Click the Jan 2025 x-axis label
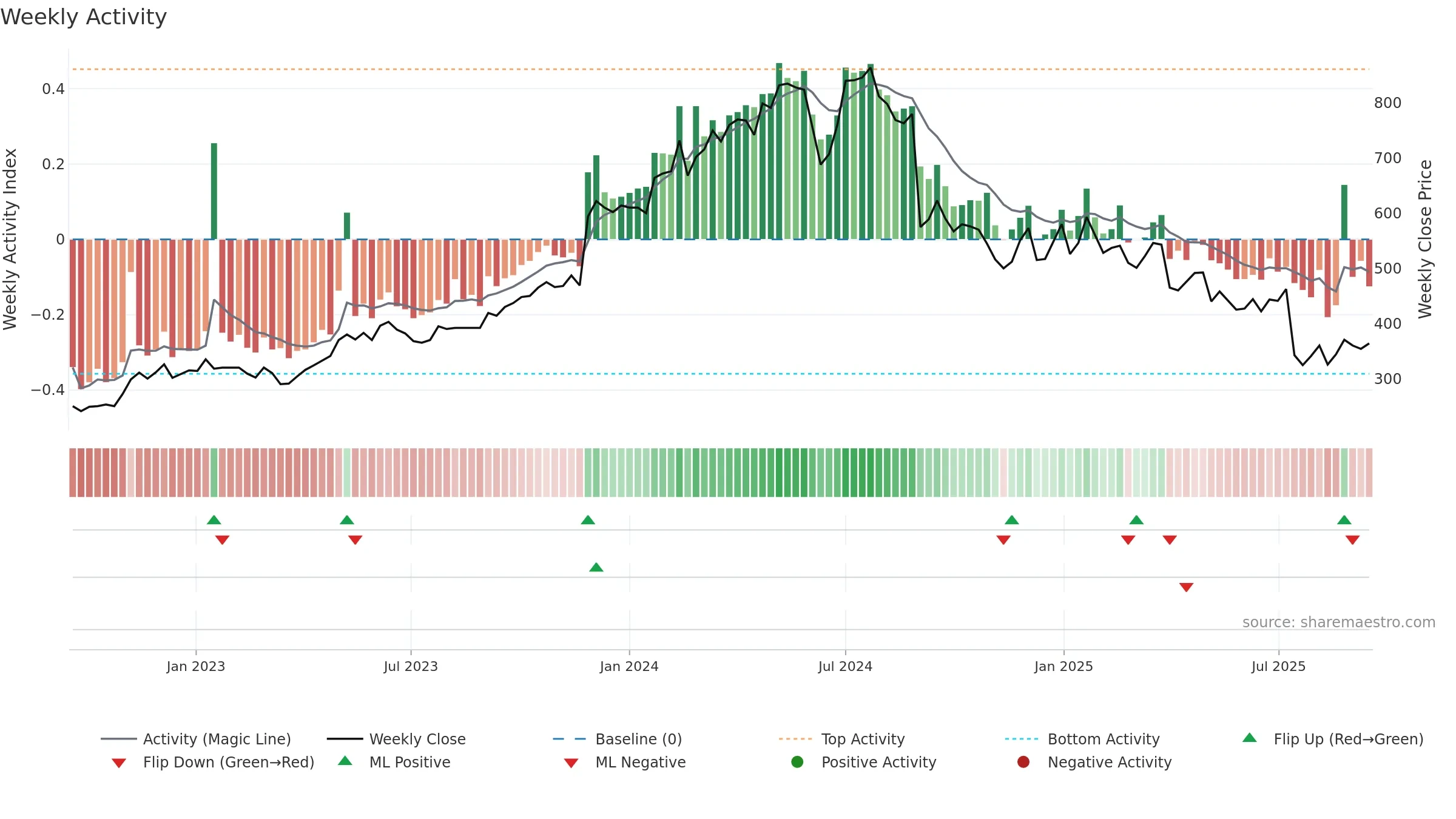This screenshot has height=819, width=1456. pos(1063,667)
